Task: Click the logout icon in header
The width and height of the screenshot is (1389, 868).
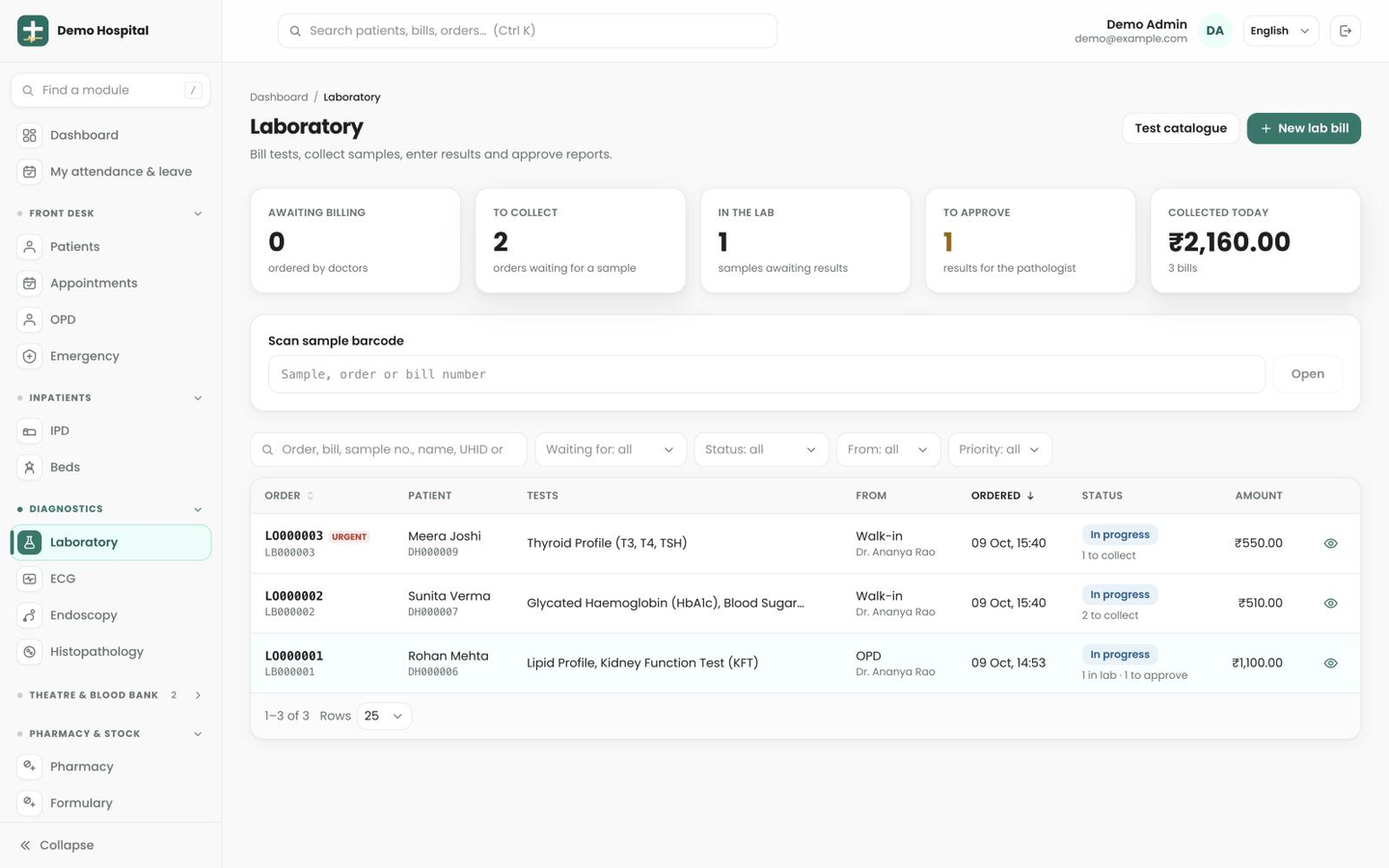Action: point(1346,31)
